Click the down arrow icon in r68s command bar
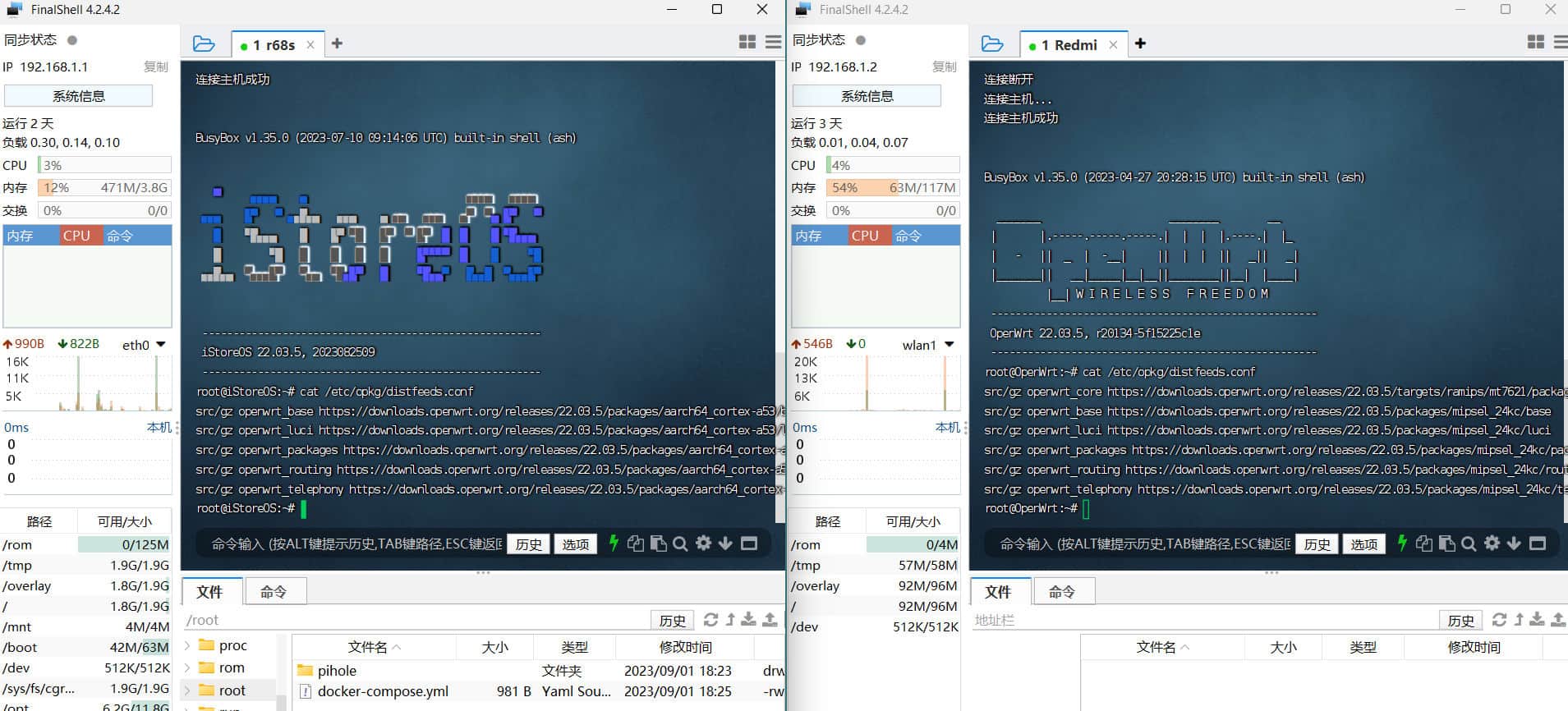1568x711 pixels. [x=725, y=544]
